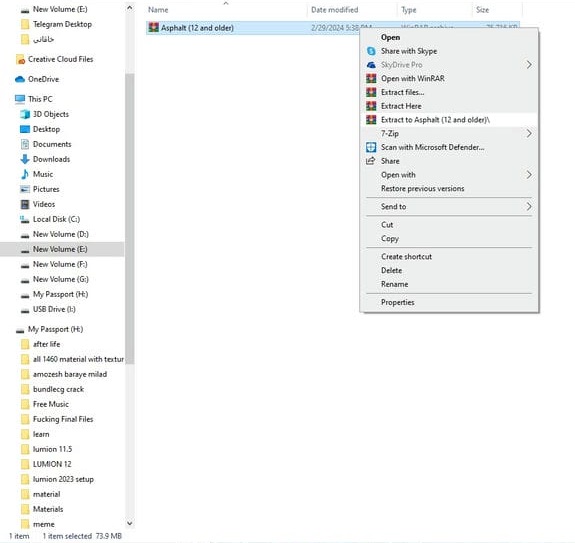Expand the Open with submenu arrow
This screenshot has height=543, width=575.
529,175
